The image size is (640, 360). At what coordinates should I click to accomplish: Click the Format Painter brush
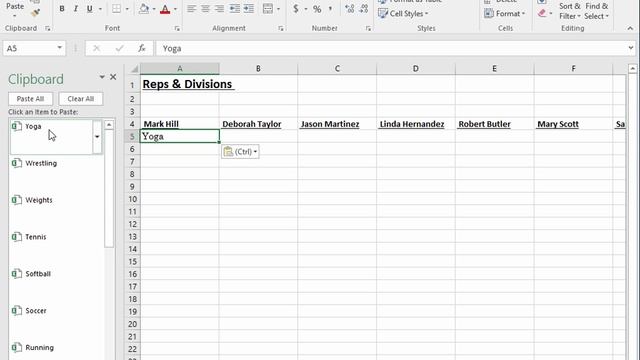point(35,13)
